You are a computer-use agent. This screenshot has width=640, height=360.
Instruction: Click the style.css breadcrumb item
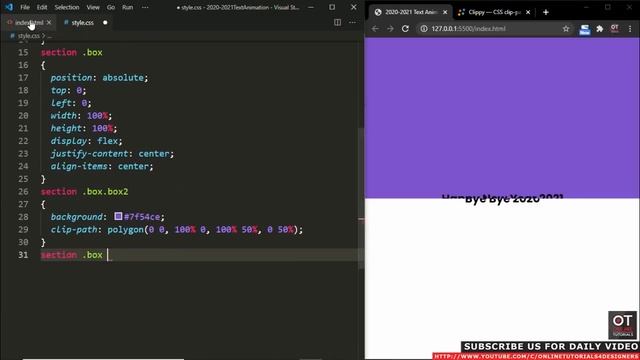pos(28,36)
